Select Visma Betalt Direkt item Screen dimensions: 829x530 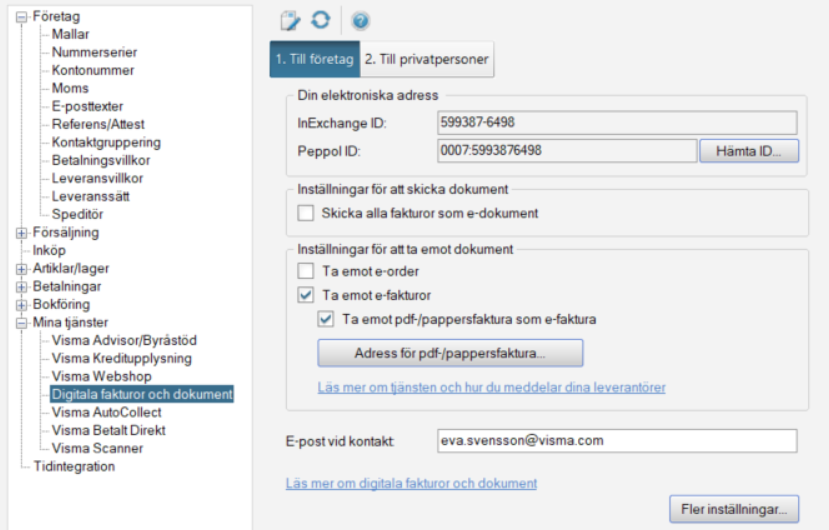(x=108, y=430)
